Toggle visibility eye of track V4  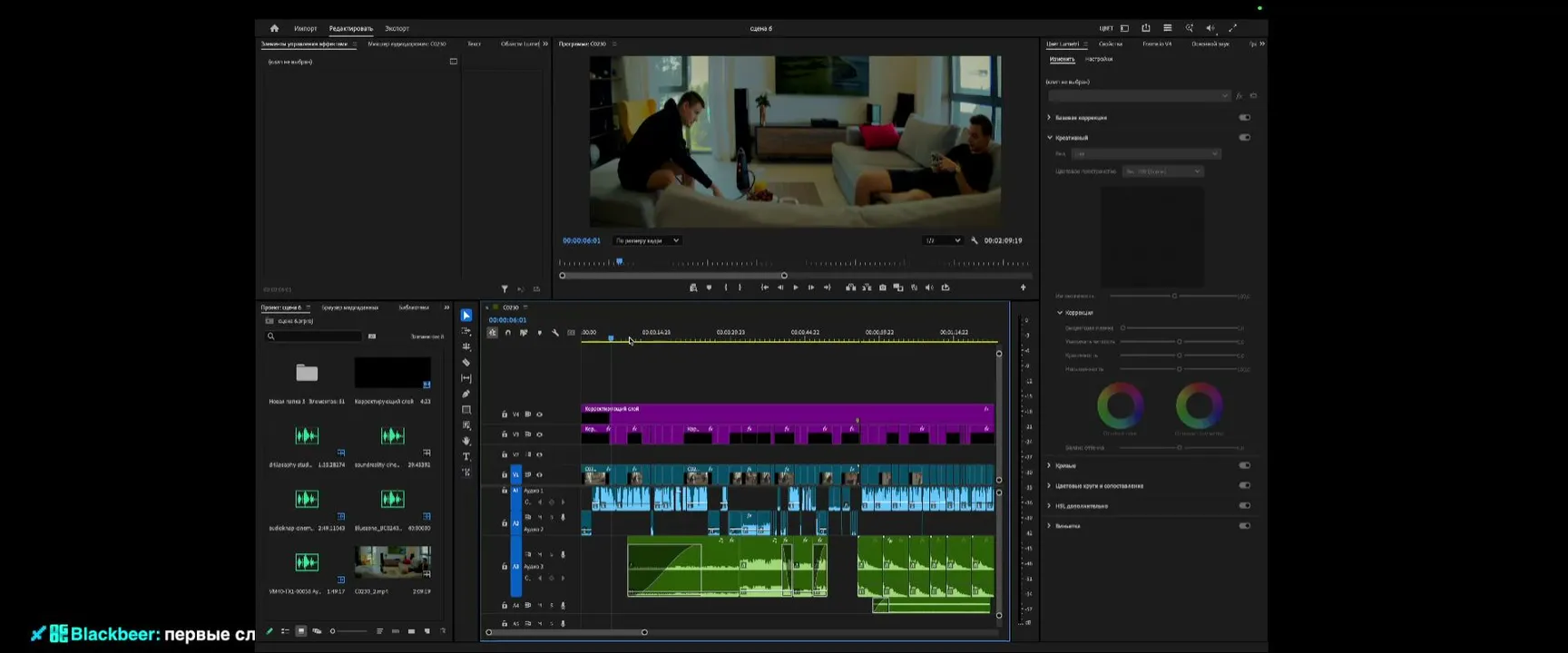point(539,414)
